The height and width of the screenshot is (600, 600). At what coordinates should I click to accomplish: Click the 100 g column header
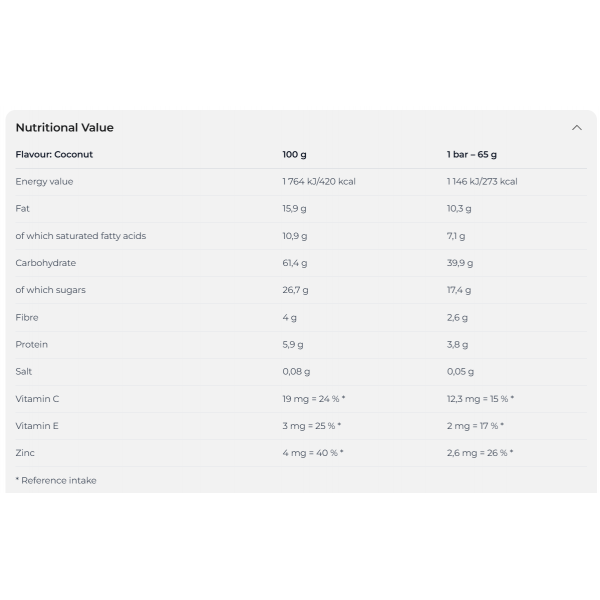point(294,155)
